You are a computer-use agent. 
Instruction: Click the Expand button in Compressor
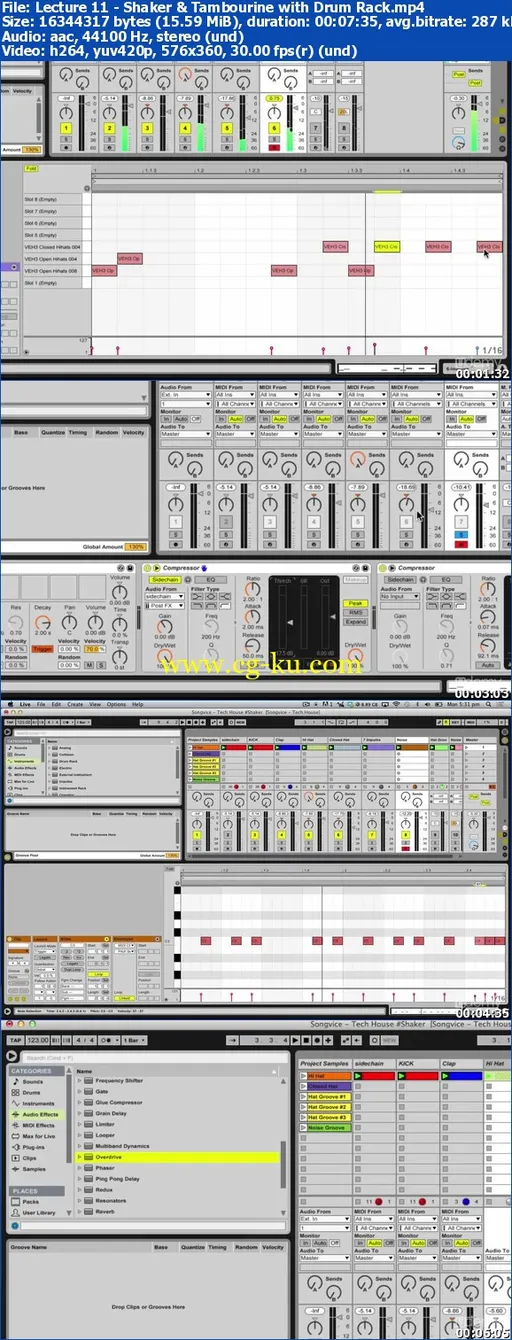[x=355, y=621]
